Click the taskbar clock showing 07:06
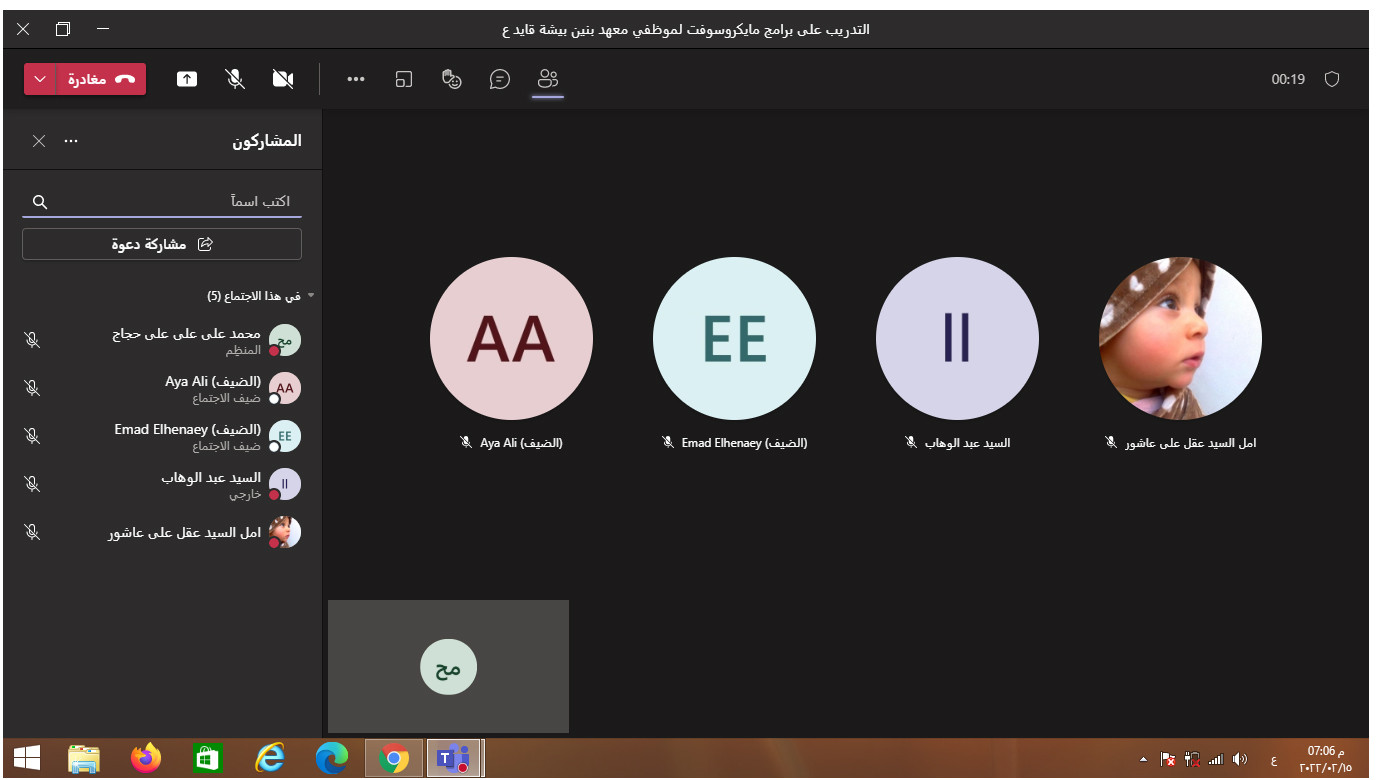 coord(1325,760)
